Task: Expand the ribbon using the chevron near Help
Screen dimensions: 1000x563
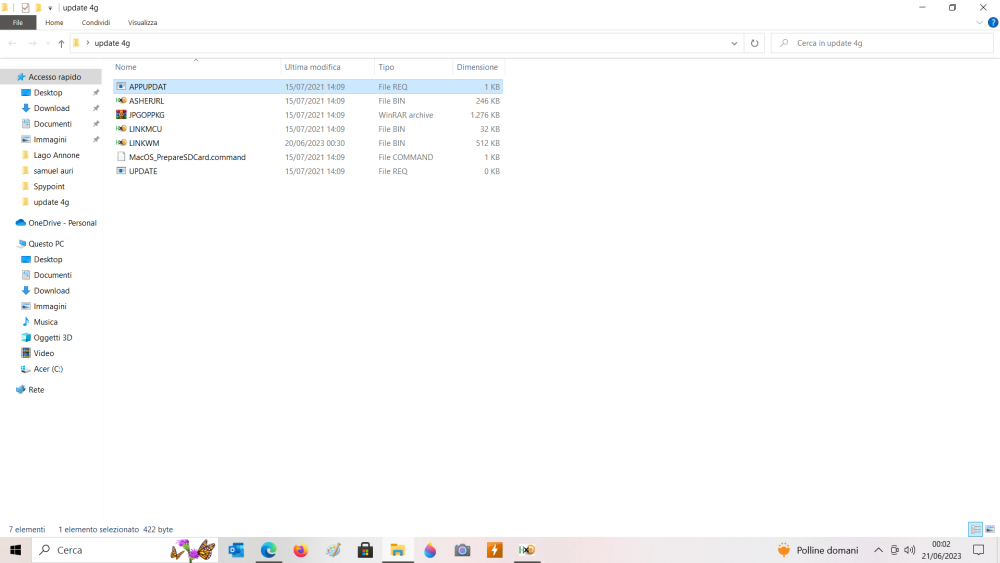Action: pos(979,22)
